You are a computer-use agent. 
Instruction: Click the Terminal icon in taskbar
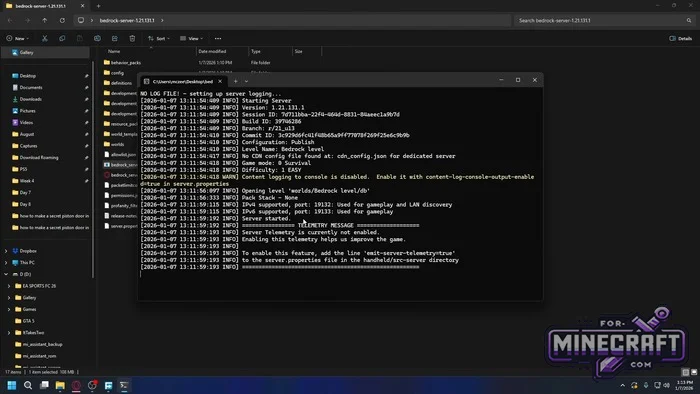(x=124, y=385)
